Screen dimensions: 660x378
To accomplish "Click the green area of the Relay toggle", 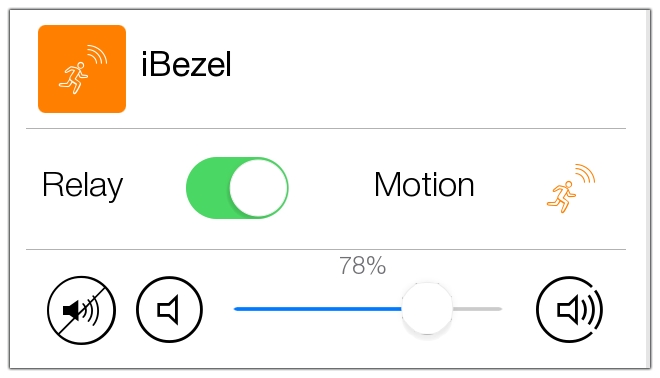I will point(208,188).
